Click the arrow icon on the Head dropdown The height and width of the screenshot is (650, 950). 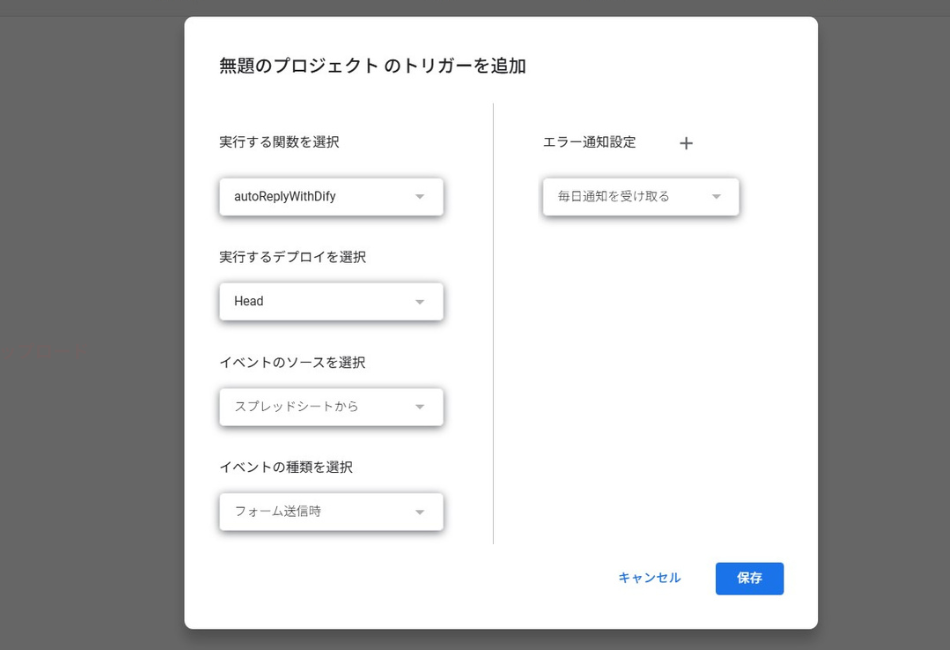pyautogui.click(x=420, y=302)
